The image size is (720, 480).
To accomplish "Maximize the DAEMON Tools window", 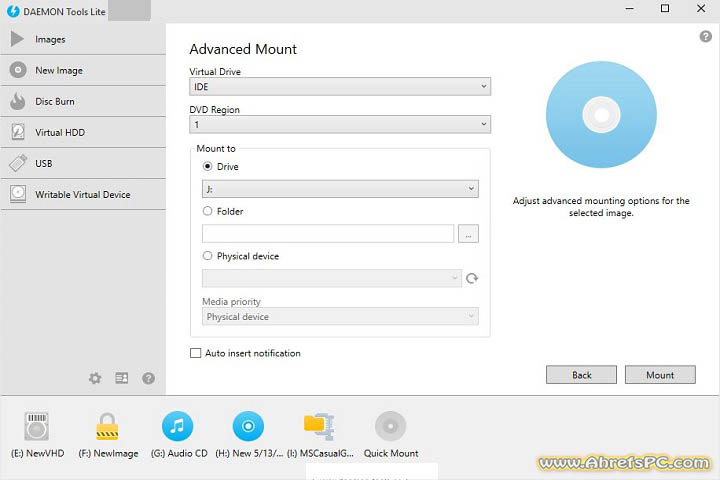I will coord(664,8).
